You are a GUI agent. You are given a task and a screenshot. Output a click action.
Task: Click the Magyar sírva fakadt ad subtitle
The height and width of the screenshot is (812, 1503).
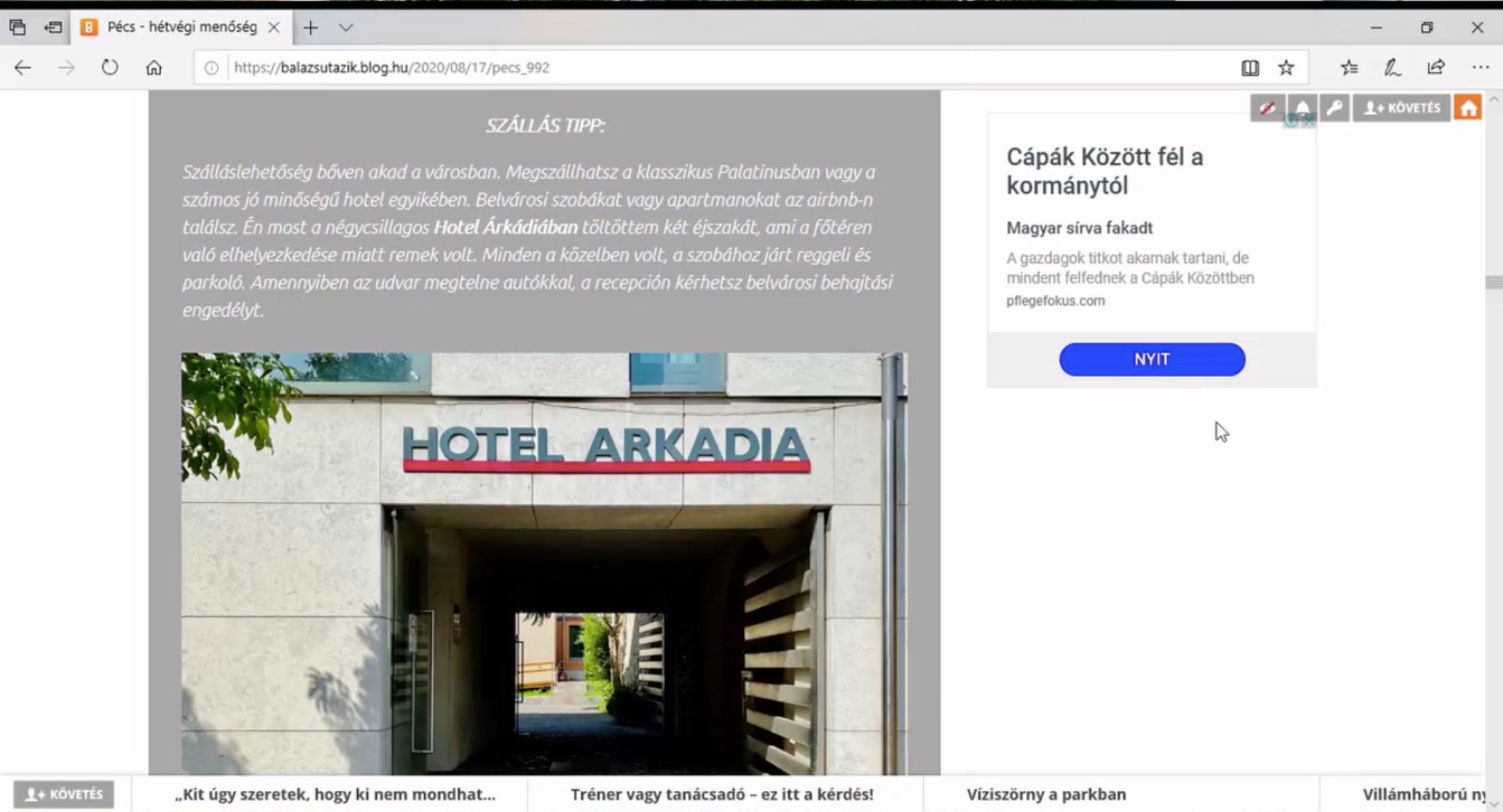click(x=1079, y=228)
